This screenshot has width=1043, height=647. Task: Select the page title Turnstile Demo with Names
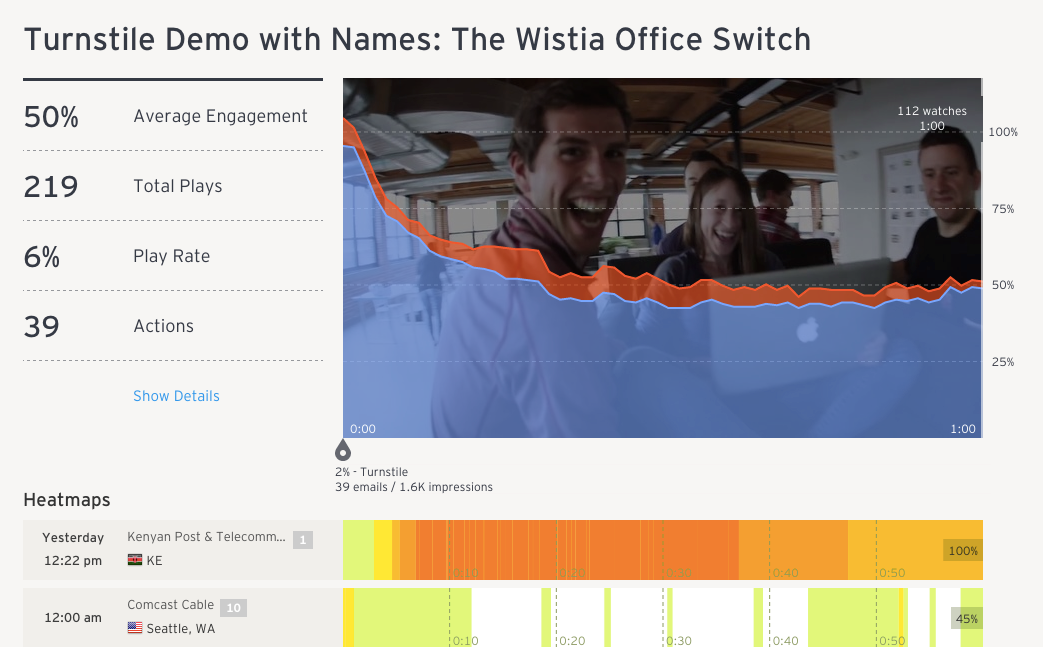click(418, 40)
